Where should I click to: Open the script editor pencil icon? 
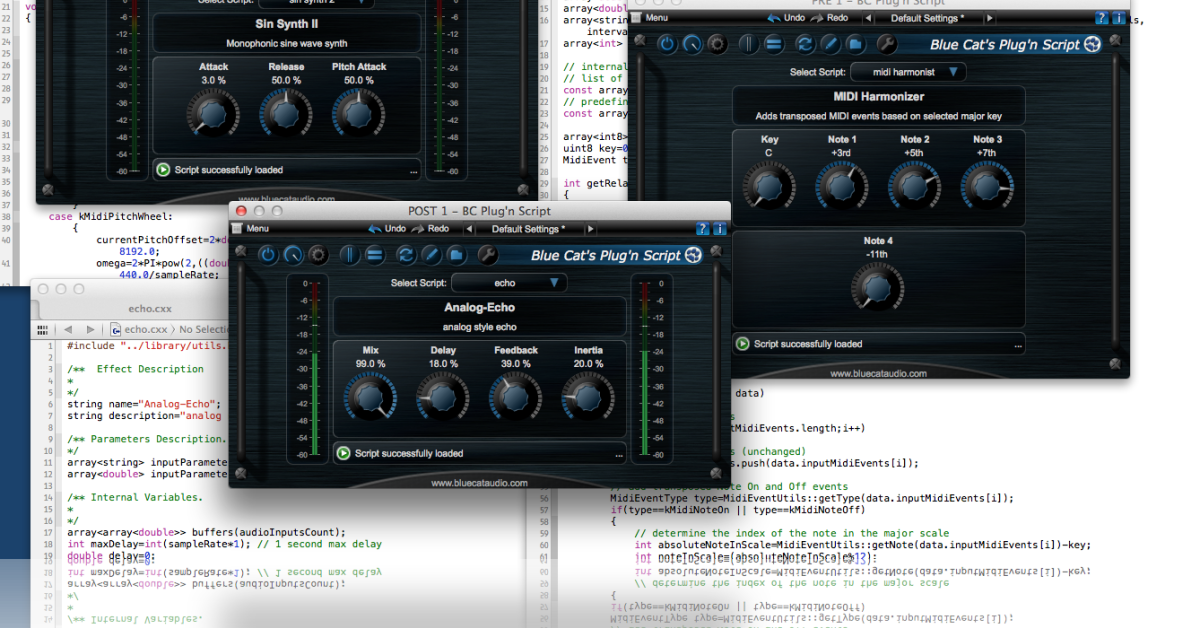pos(430,255)
